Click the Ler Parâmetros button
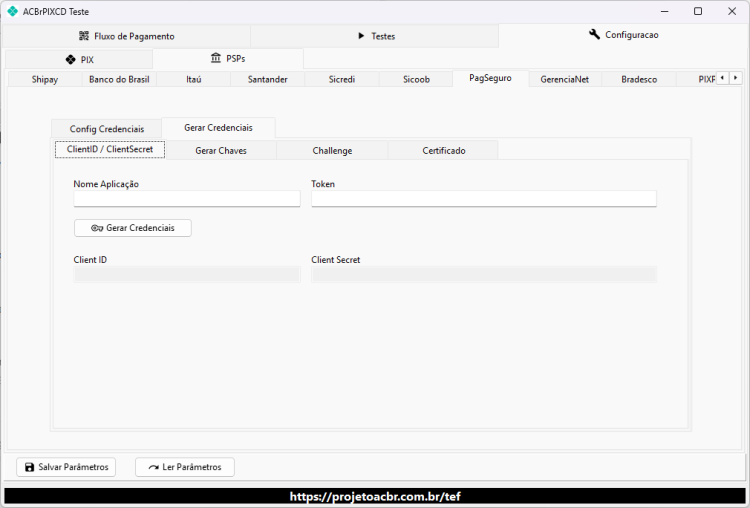Viewport: 750px width, 508px height. pos(185,467)
